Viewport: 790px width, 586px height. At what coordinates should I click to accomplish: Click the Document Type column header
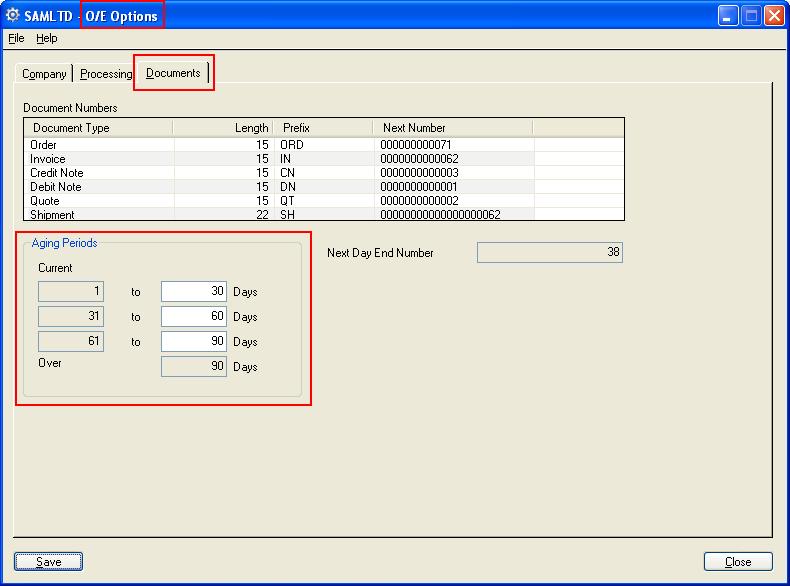tap(98, 128)
